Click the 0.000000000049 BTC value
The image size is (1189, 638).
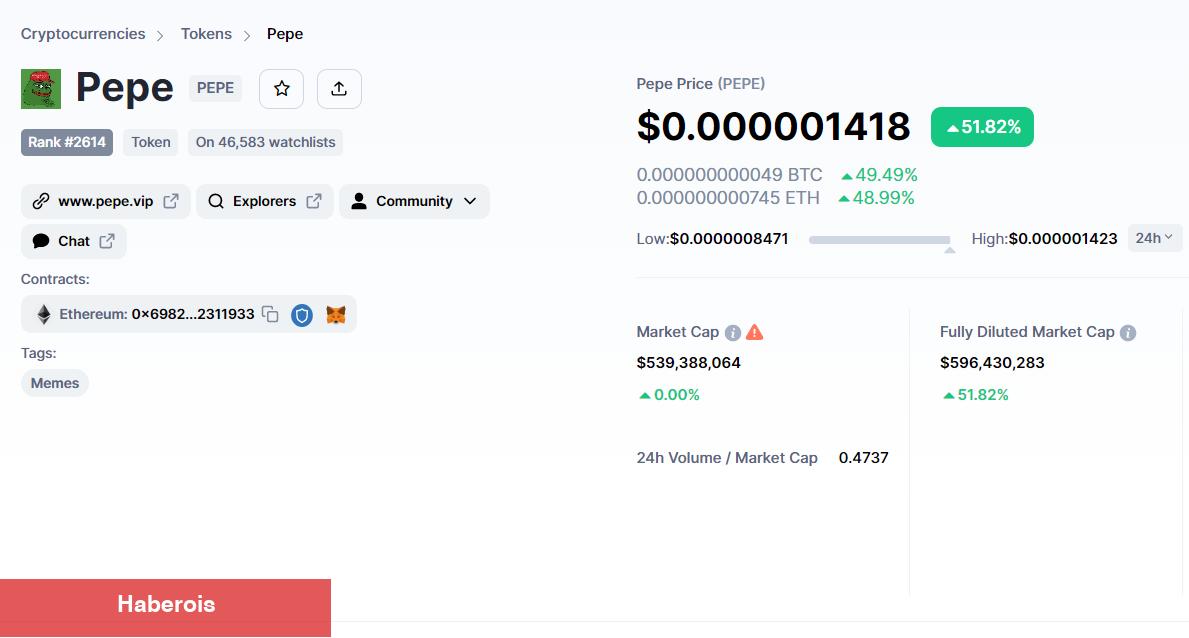729,174
